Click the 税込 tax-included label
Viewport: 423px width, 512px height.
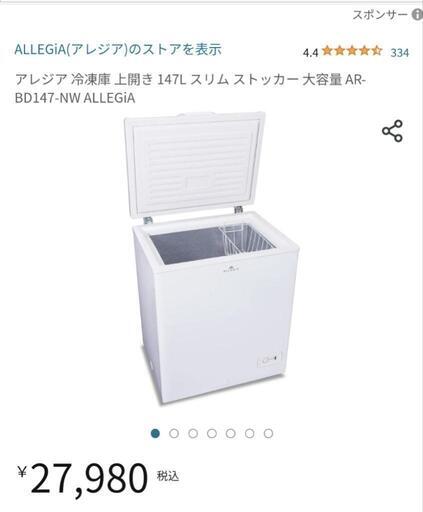click(168, 476)
